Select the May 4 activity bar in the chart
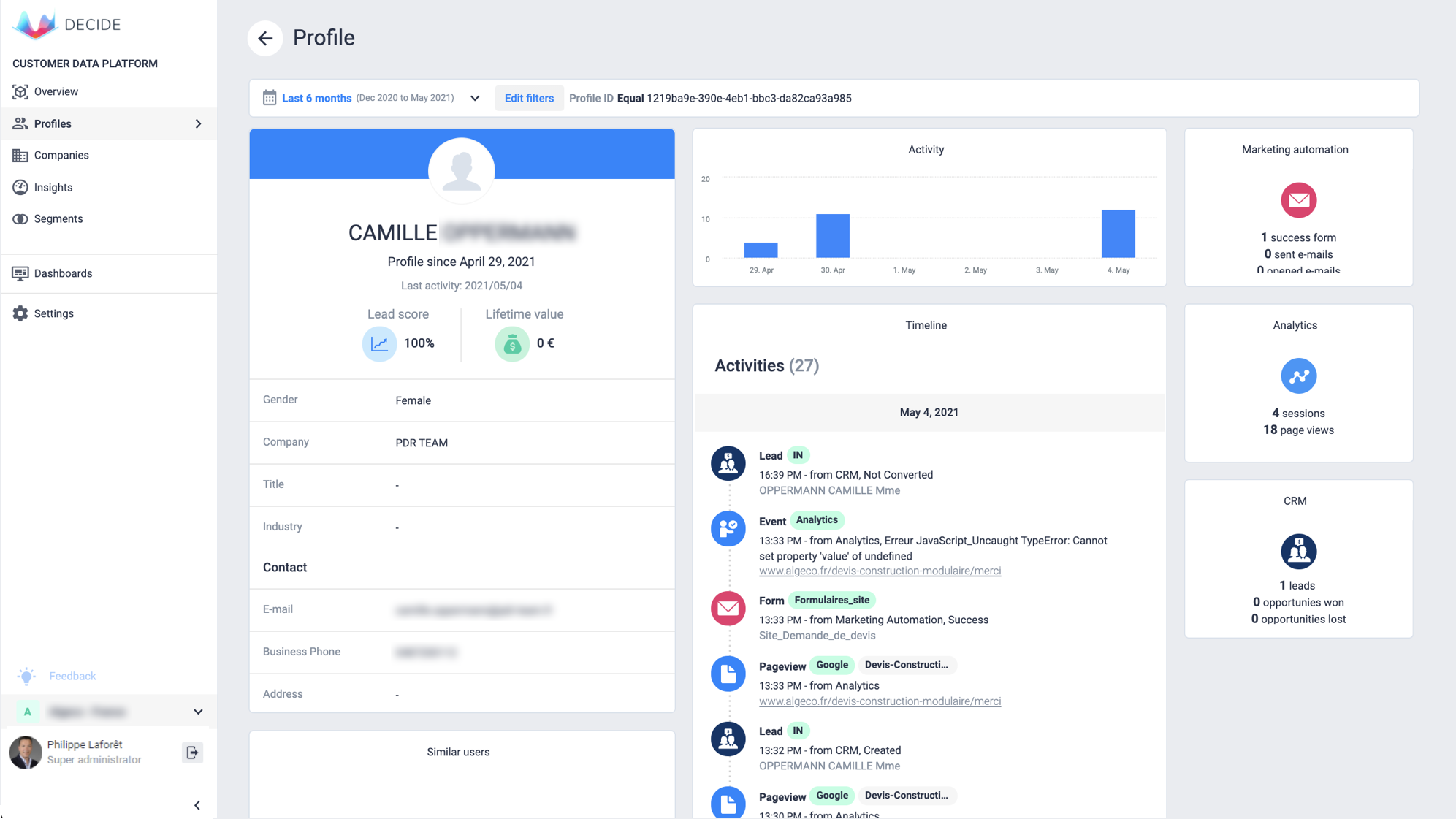This screenshot has height=819, width=1456. click(x=1118, y=234)
